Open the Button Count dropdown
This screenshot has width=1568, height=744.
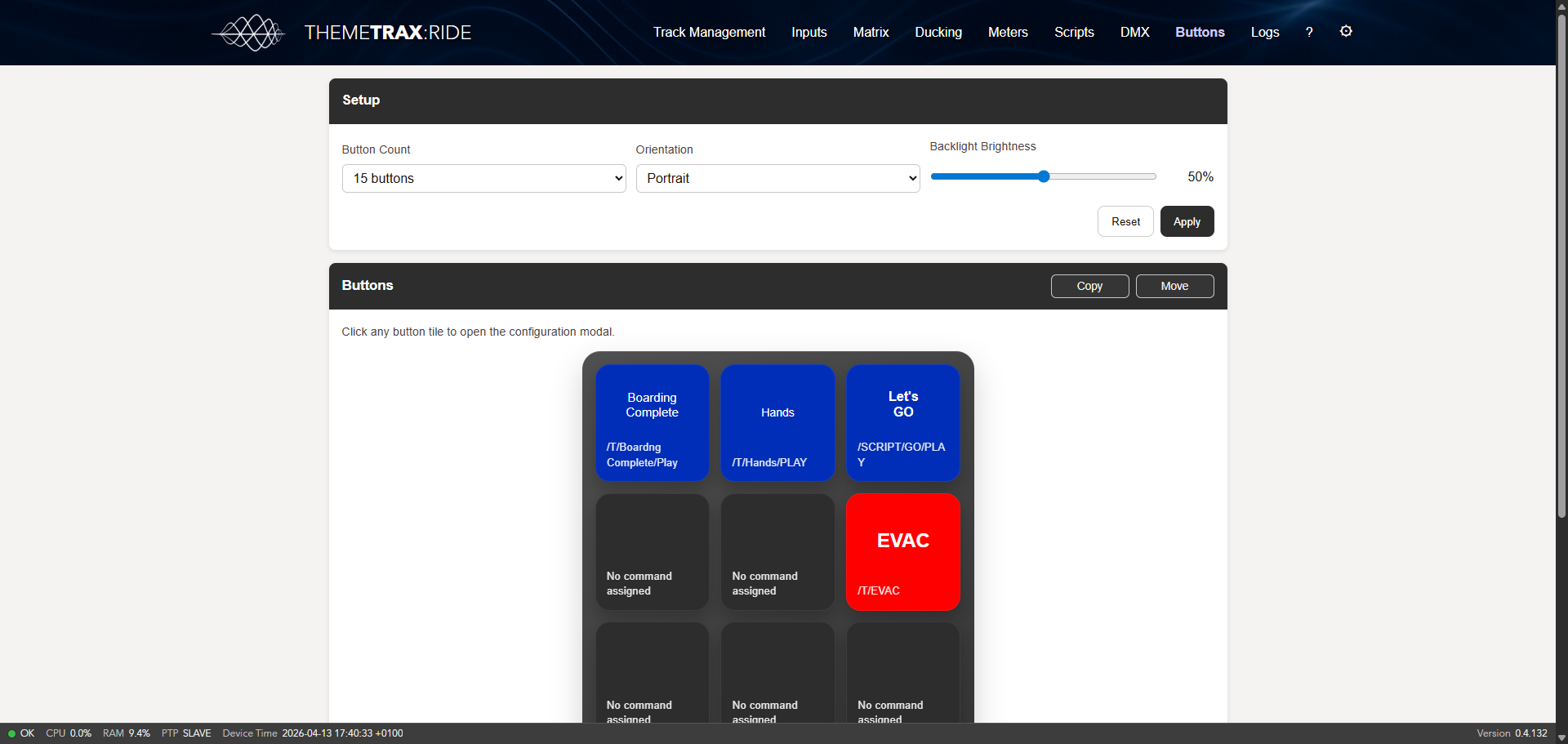pos(483,179)
